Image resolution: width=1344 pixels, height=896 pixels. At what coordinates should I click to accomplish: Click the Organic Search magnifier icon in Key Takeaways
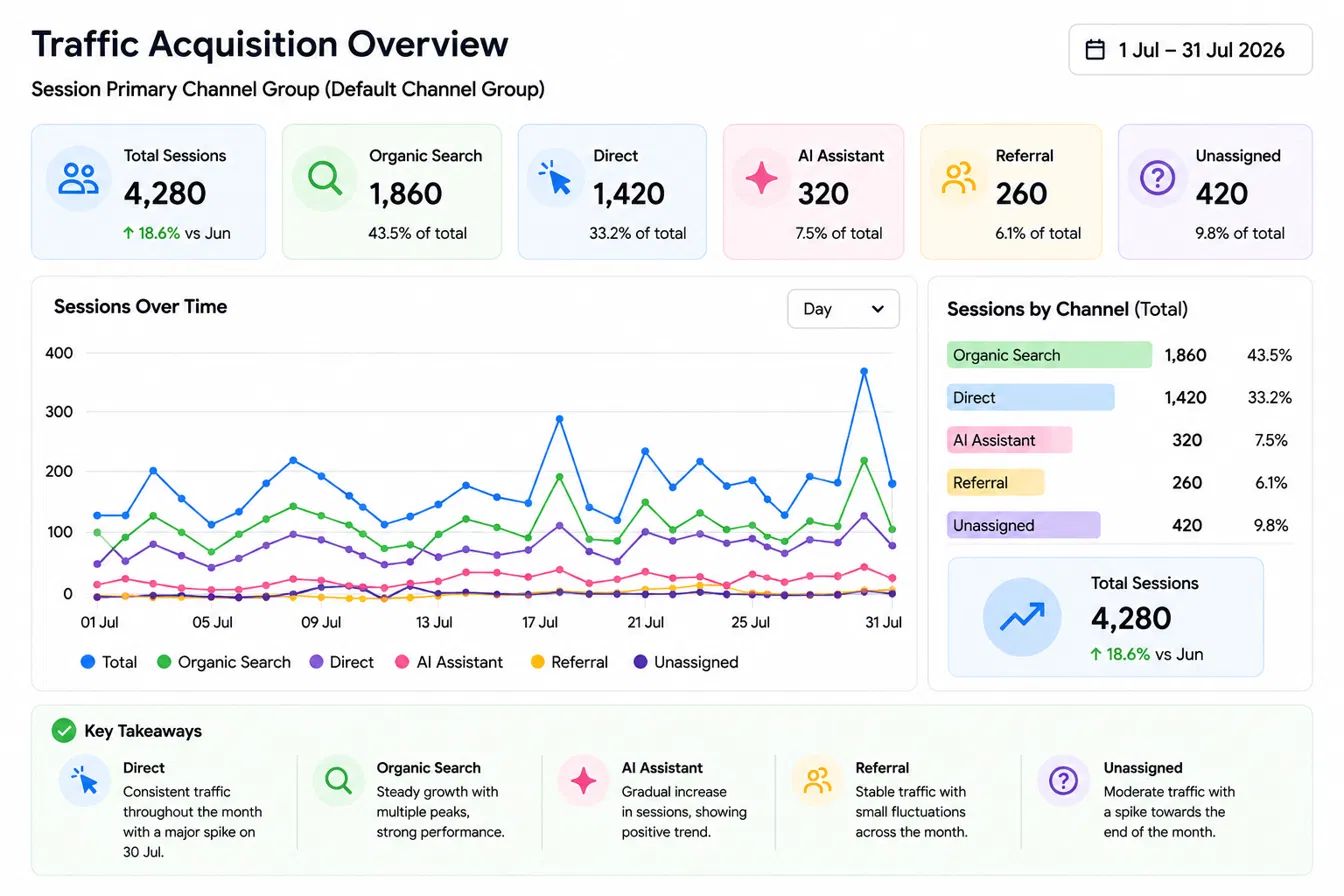coord(338,781)
